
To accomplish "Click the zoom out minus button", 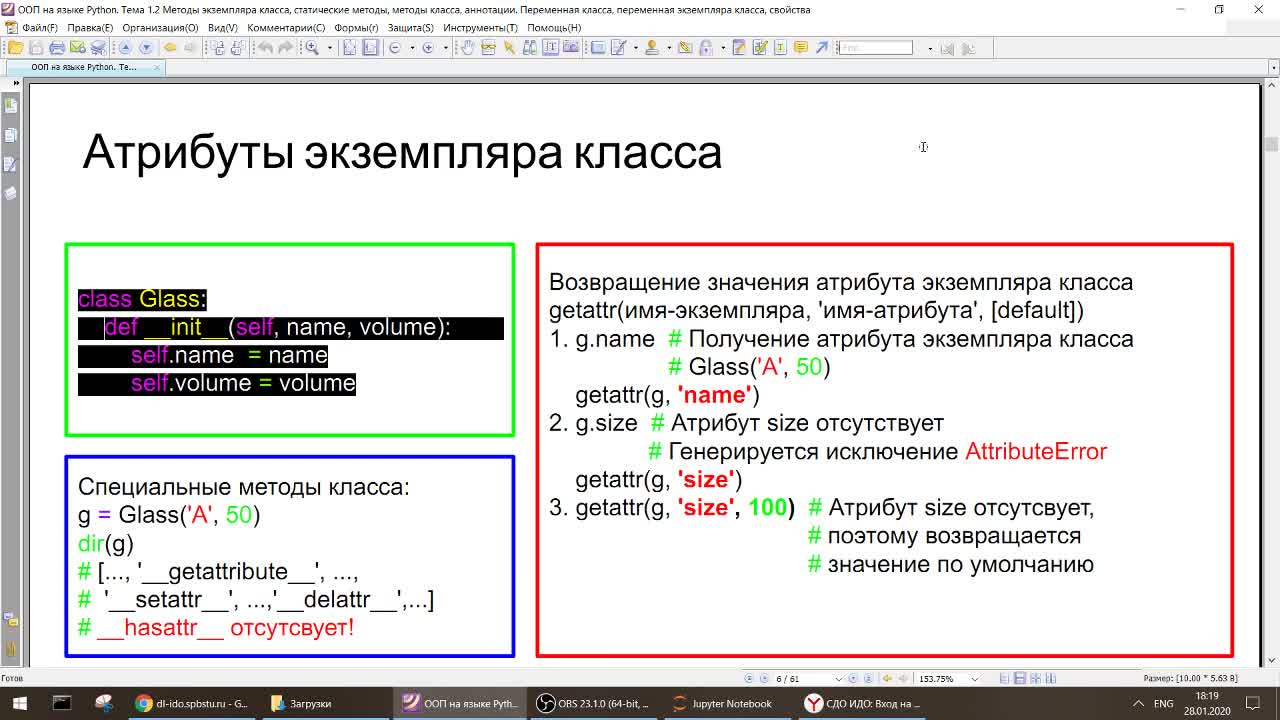I will click(x=395, y=47).
